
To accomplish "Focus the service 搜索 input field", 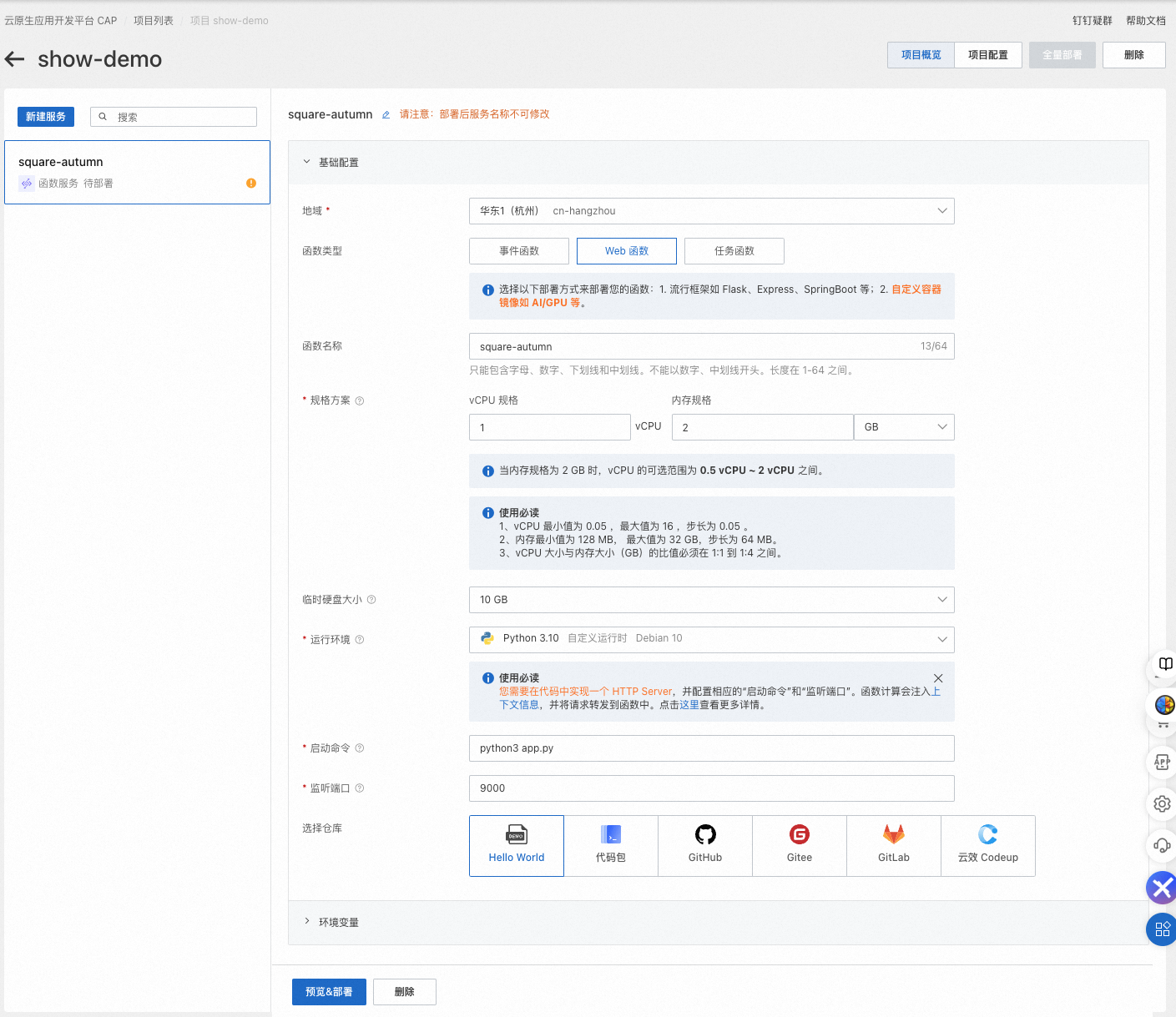I will (x=174, y=117).
